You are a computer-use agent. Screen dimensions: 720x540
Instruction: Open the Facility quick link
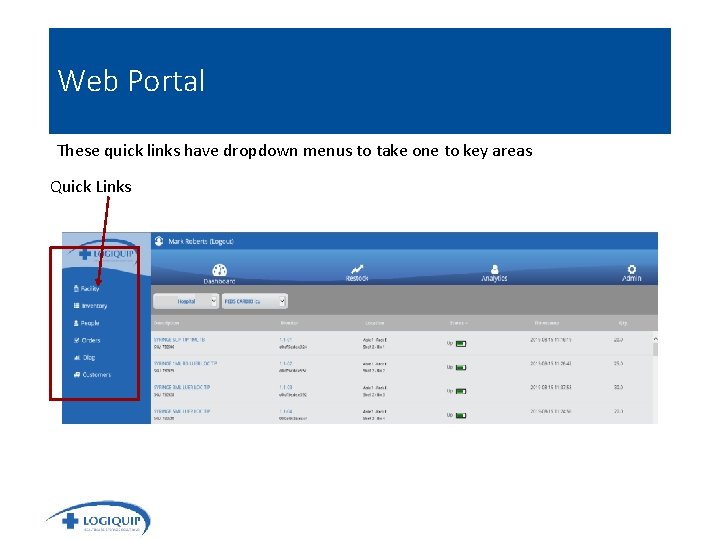(x=87, y=289)
